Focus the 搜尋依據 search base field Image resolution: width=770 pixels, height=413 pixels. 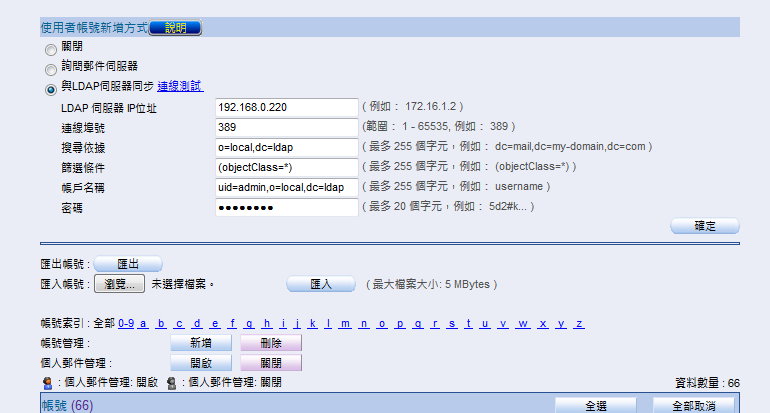point(286,147)
